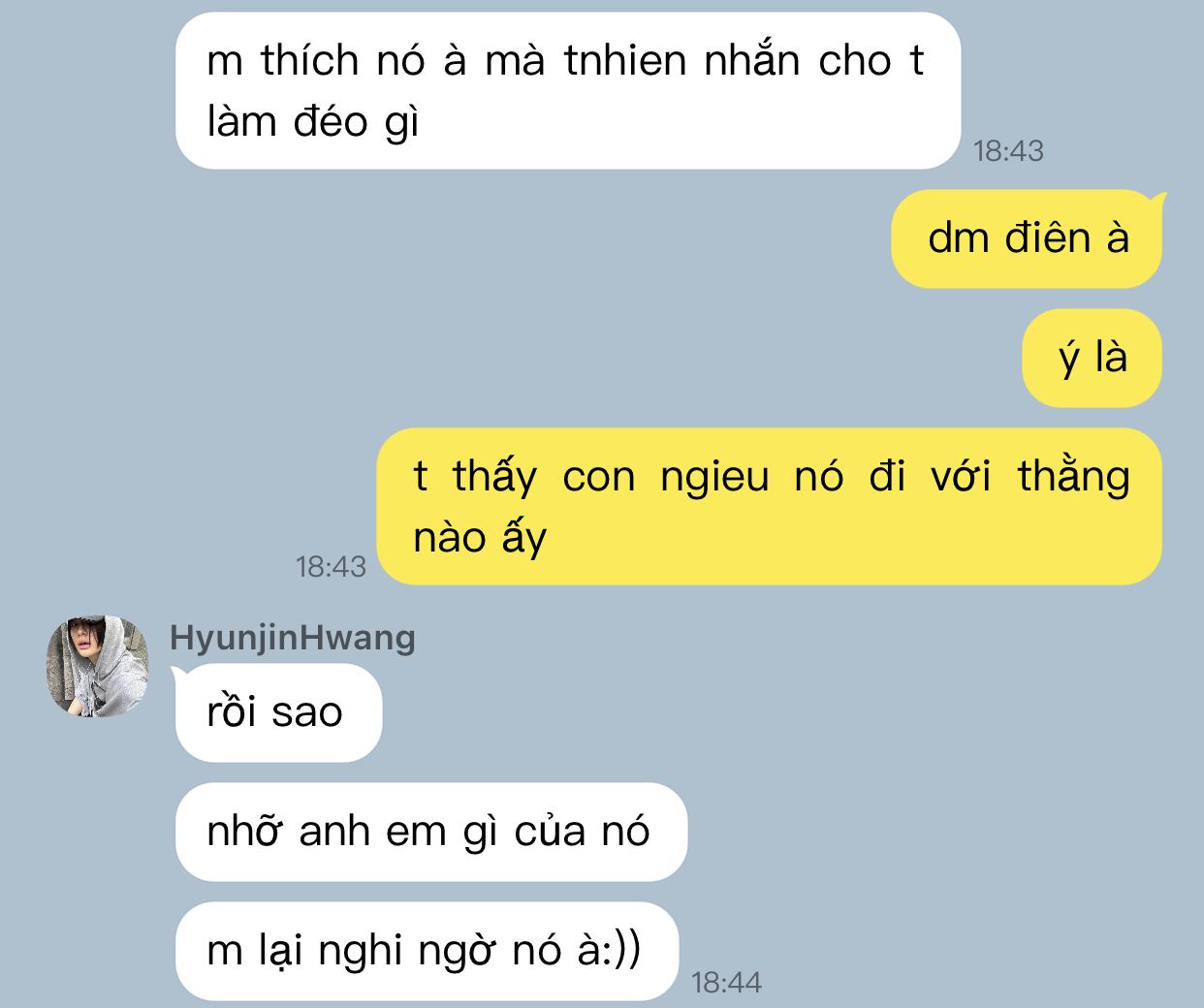This screenshot has height=1008, width=1204.
Task: Tap the HyunjinHwang sender name
Action: 292,638
